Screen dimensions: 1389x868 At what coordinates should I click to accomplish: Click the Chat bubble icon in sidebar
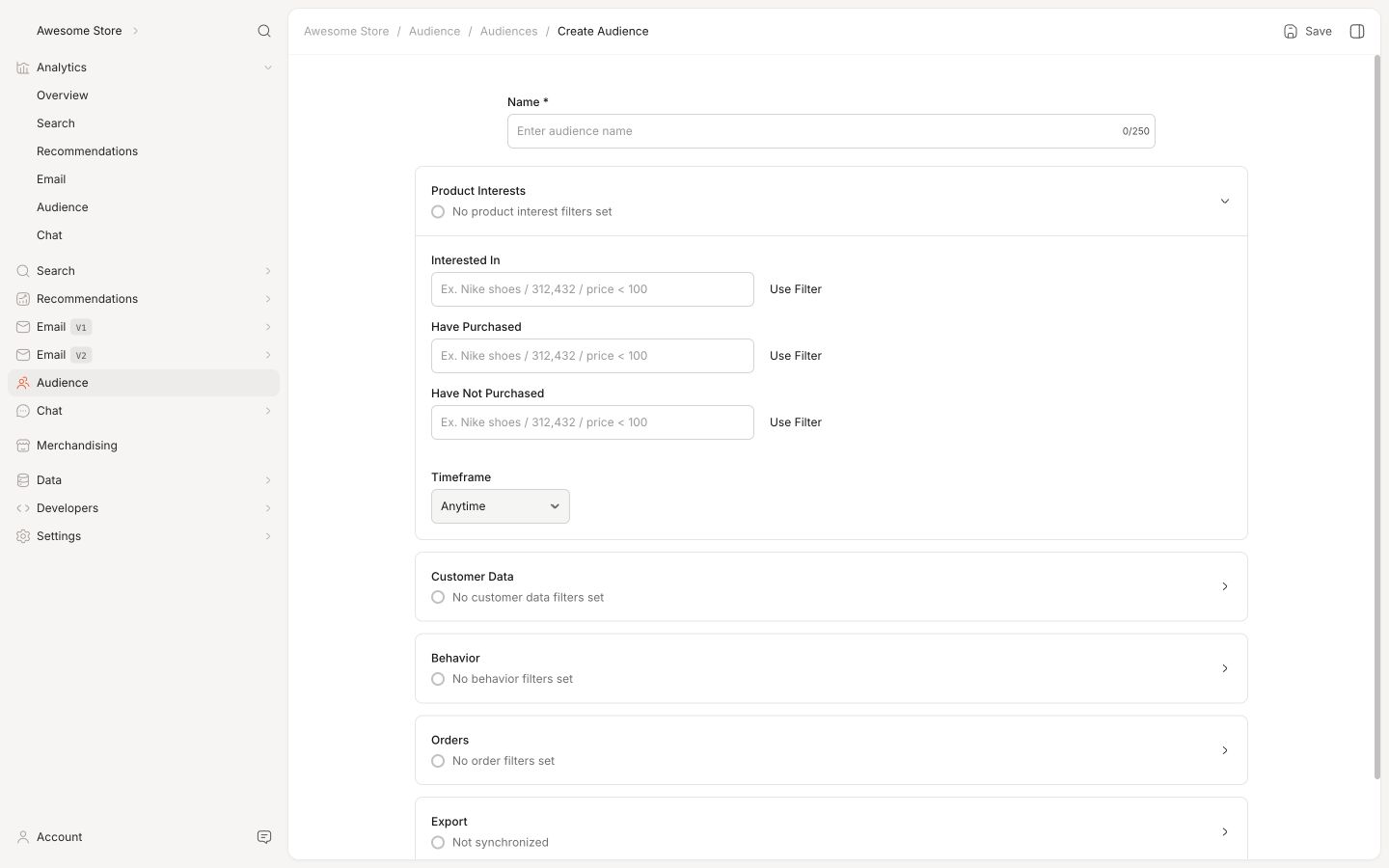coord(23,411)
